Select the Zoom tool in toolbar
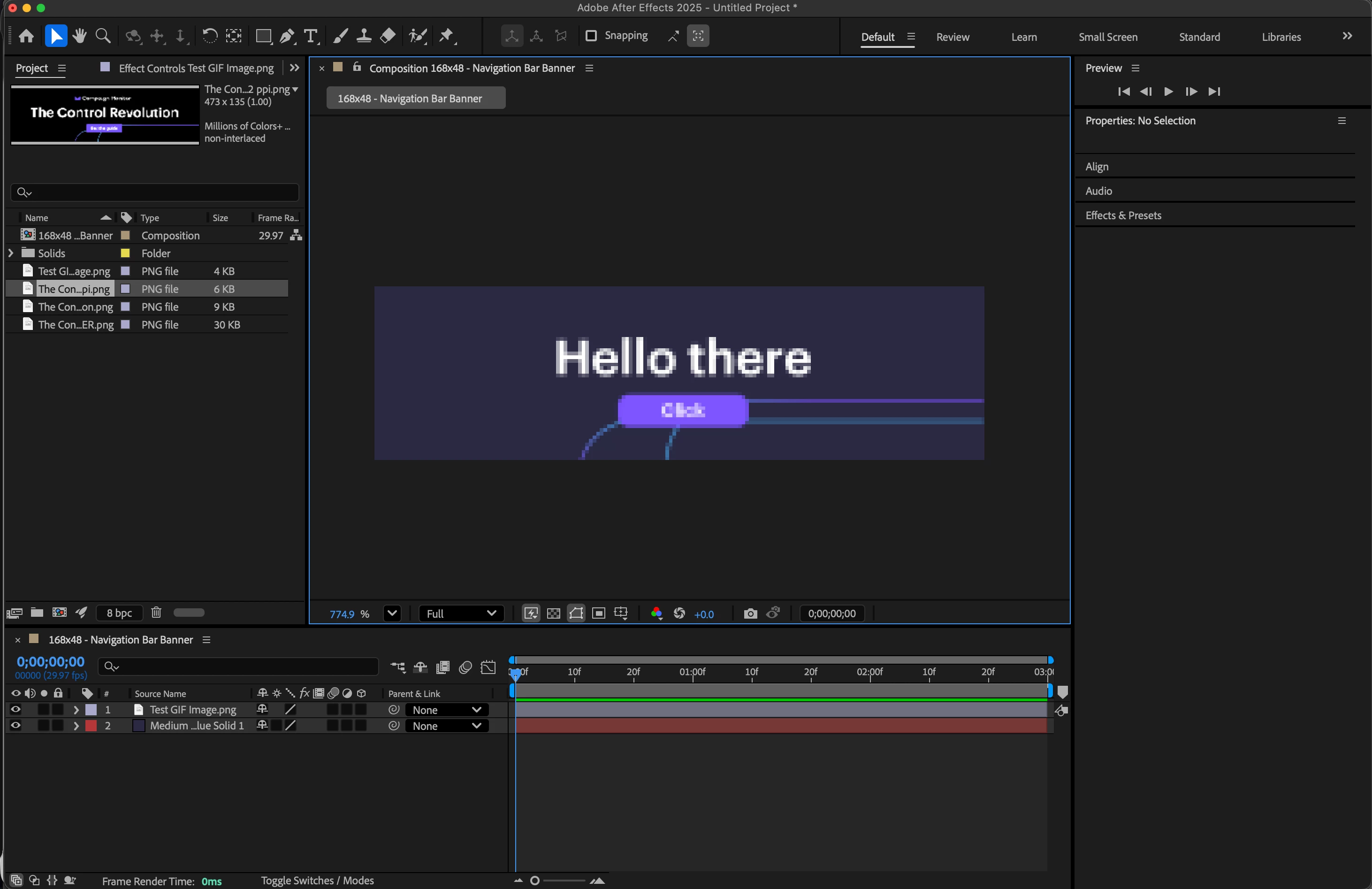This screenshot has width=1372, height=889. point(103,36)
